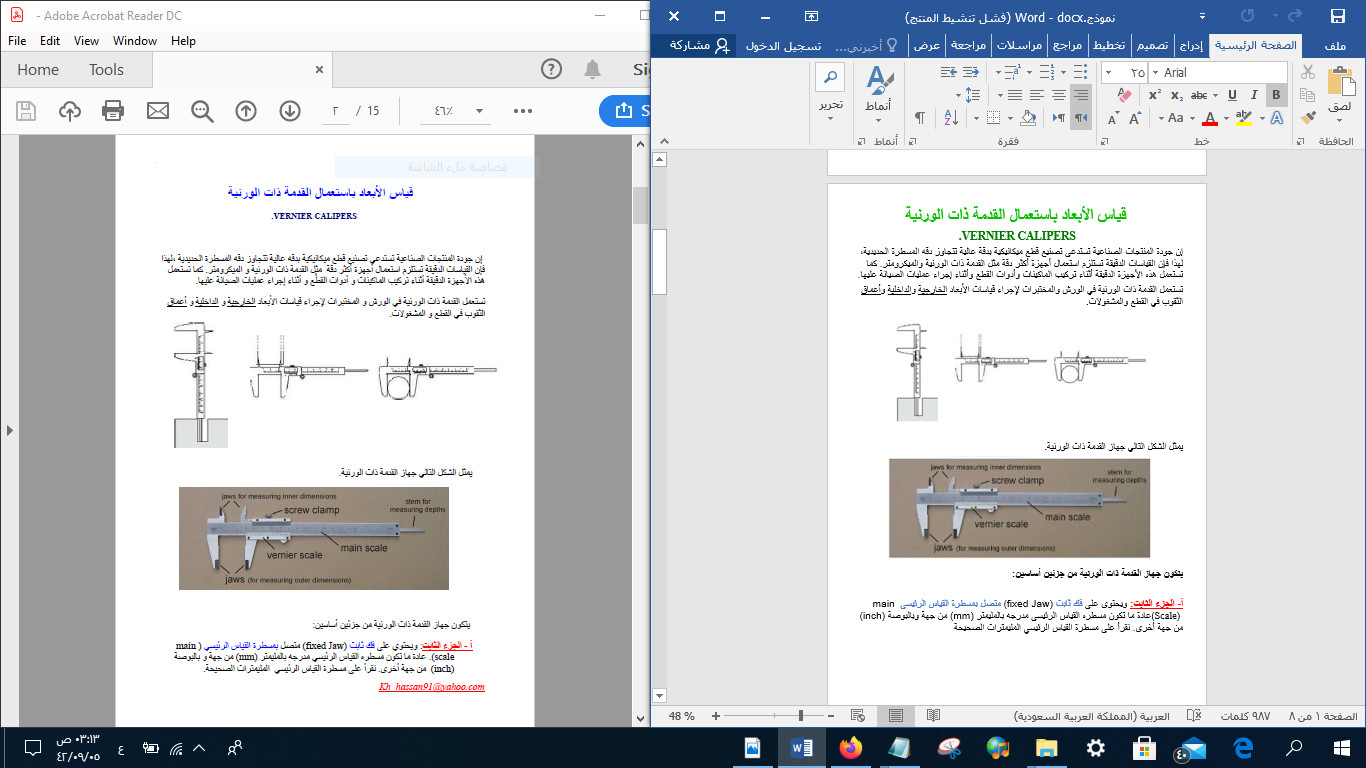This screenshot has width=1366, height=768.
Task: Zoom out with the magnifier icon
Action: pyautogui.click(x=201, y=111)
